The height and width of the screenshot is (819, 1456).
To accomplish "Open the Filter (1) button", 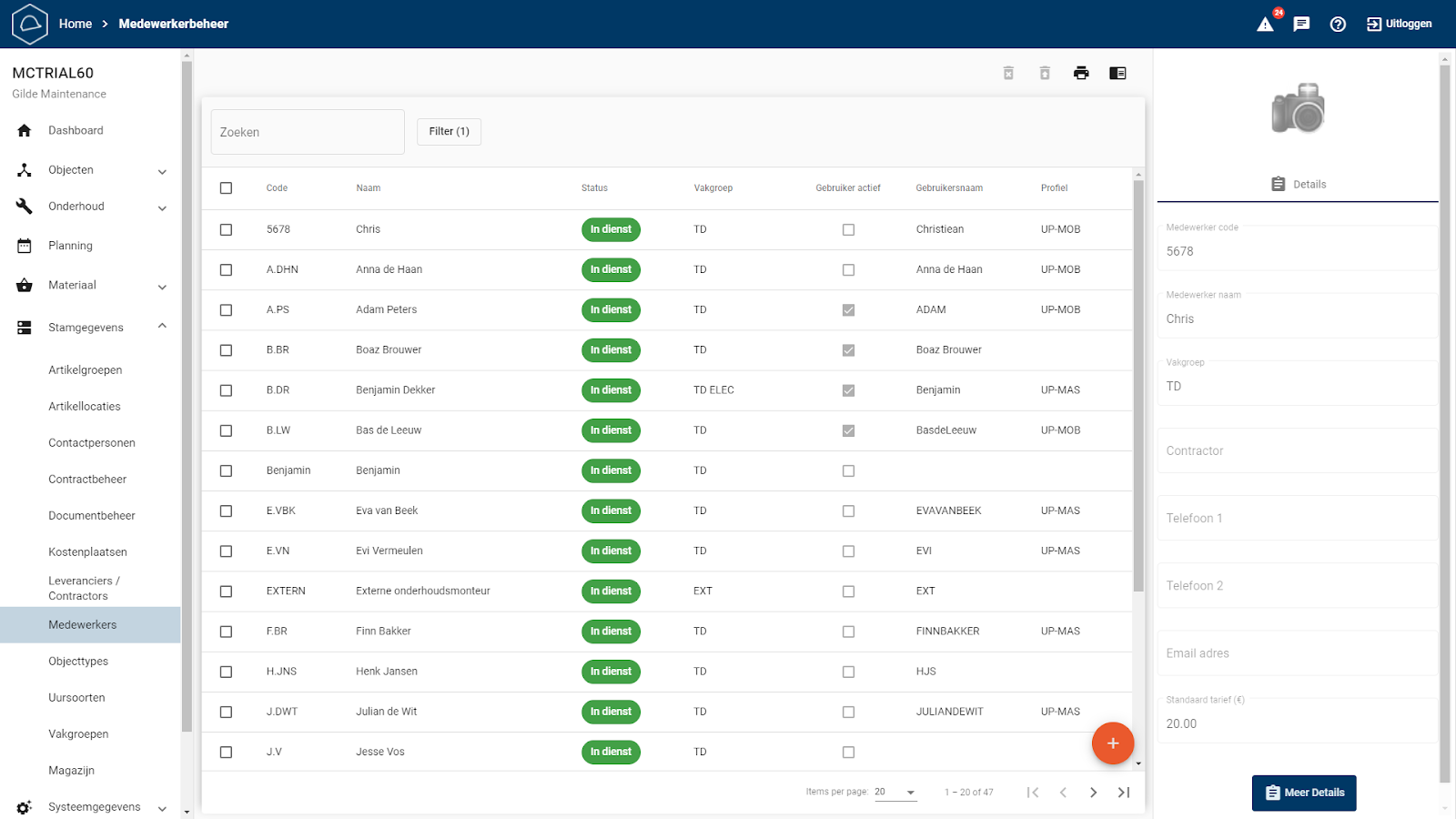I will point(449,132).
